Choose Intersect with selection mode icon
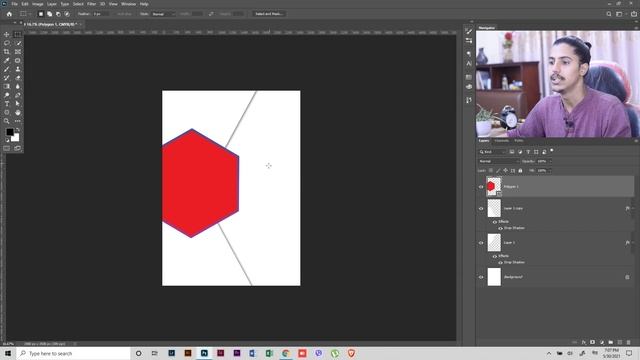This screenshot has height=360, width=640. point(67,14)
